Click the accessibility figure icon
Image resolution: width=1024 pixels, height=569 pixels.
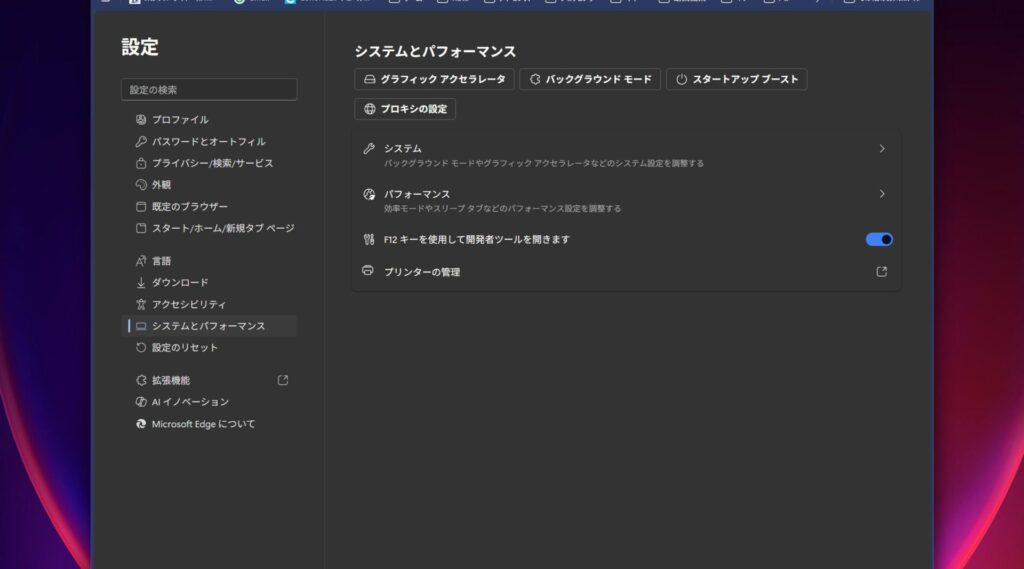pyautogui.click(x=141, y=304)
